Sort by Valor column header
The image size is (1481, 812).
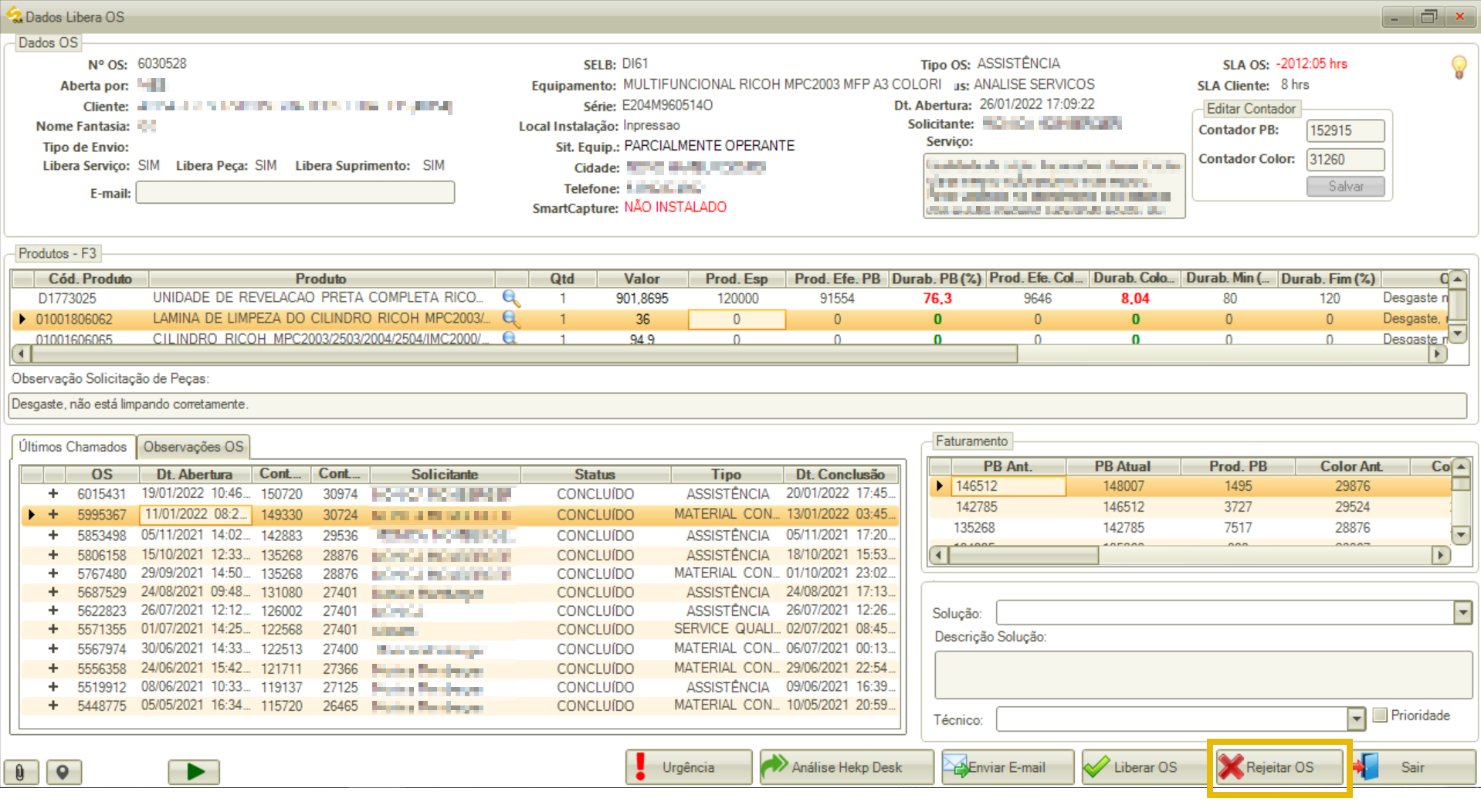(642, 279)
